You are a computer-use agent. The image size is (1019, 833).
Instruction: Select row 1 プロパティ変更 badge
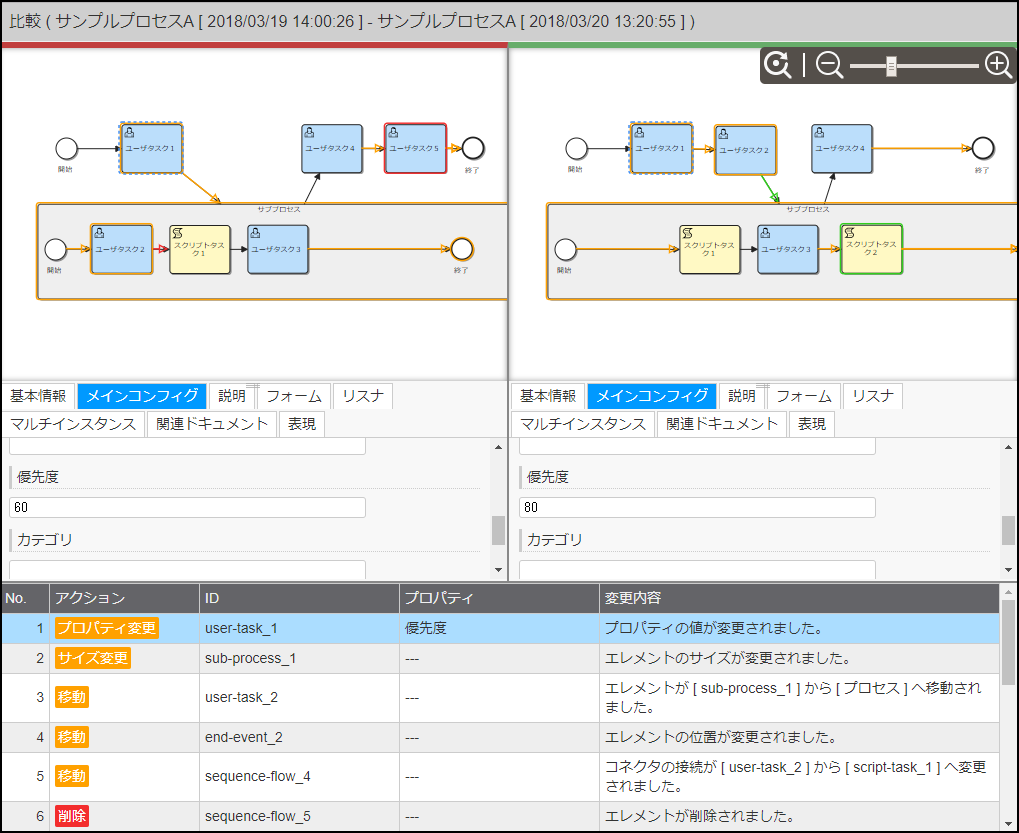107,628
